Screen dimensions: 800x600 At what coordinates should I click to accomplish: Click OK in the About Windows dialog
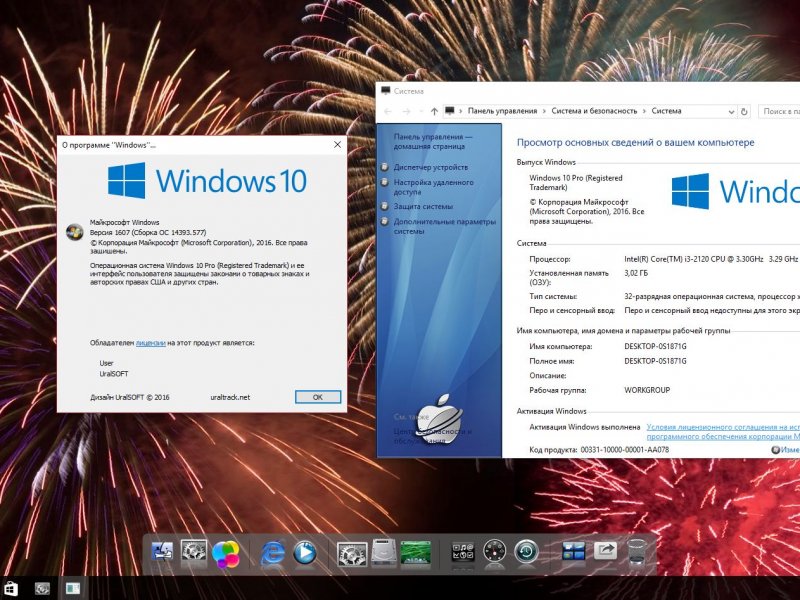pyautogui.click(x=318, y=397)
